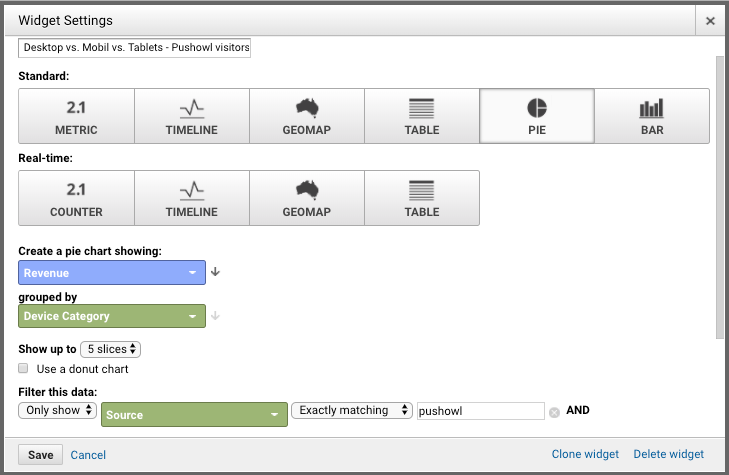729x475 pixels.
Task: Change the 5 slices selector
Action: tap(111, 349)
